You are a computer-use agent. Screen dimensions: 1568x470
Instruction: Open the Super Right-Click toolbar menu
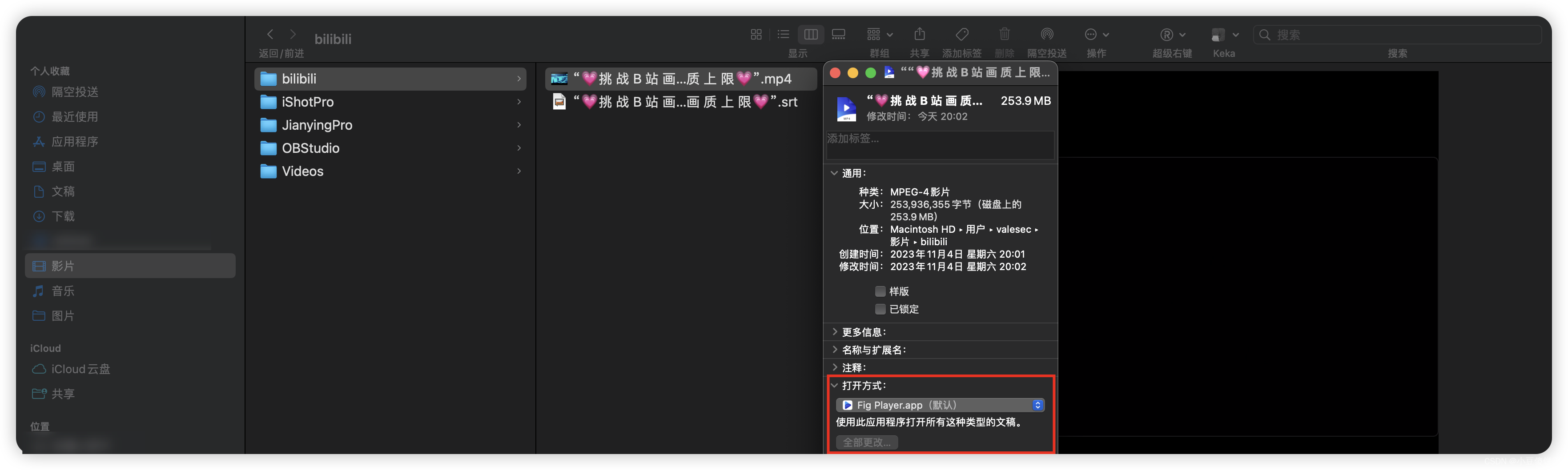pyautogui.click(x=1172, y=35)
